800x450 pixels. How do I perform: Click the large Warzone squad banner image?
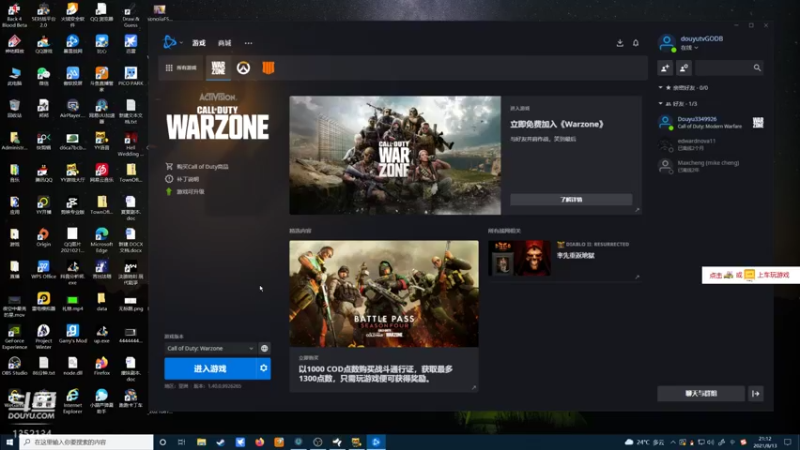[x=395, y=155]
